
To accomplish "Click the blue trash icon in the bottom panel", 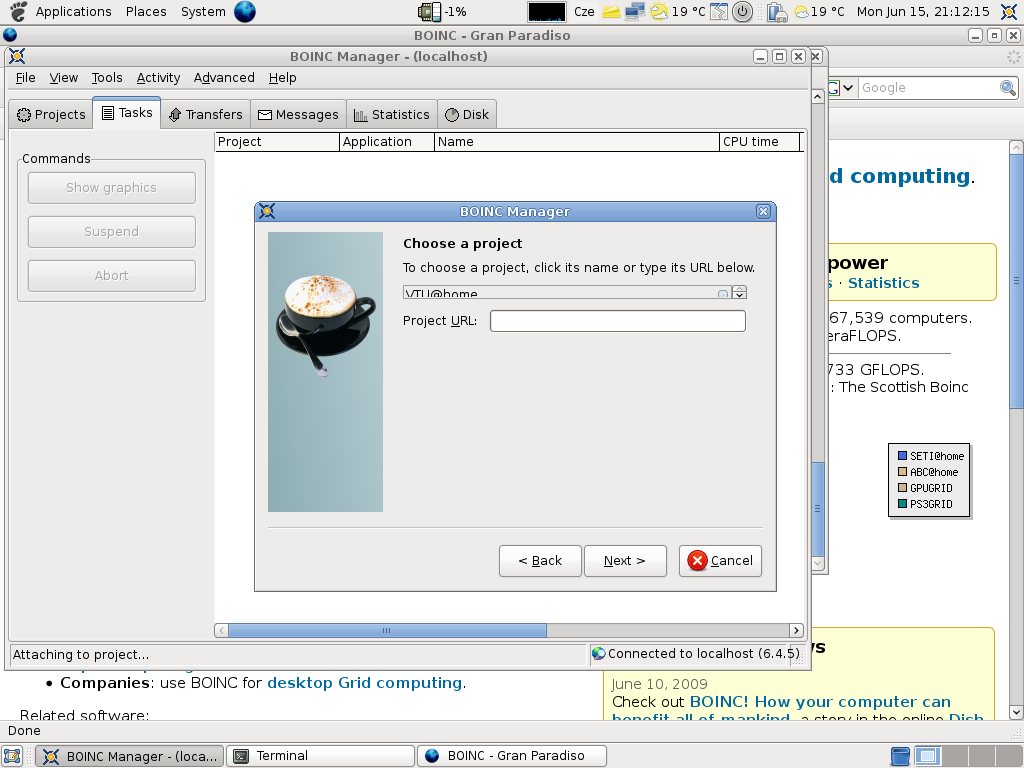I will point(900,756).
